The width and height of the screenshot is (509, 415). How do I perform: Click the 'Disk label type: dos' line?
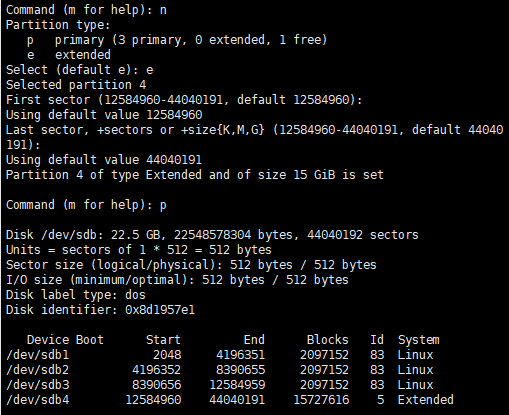tap(76, 295)
